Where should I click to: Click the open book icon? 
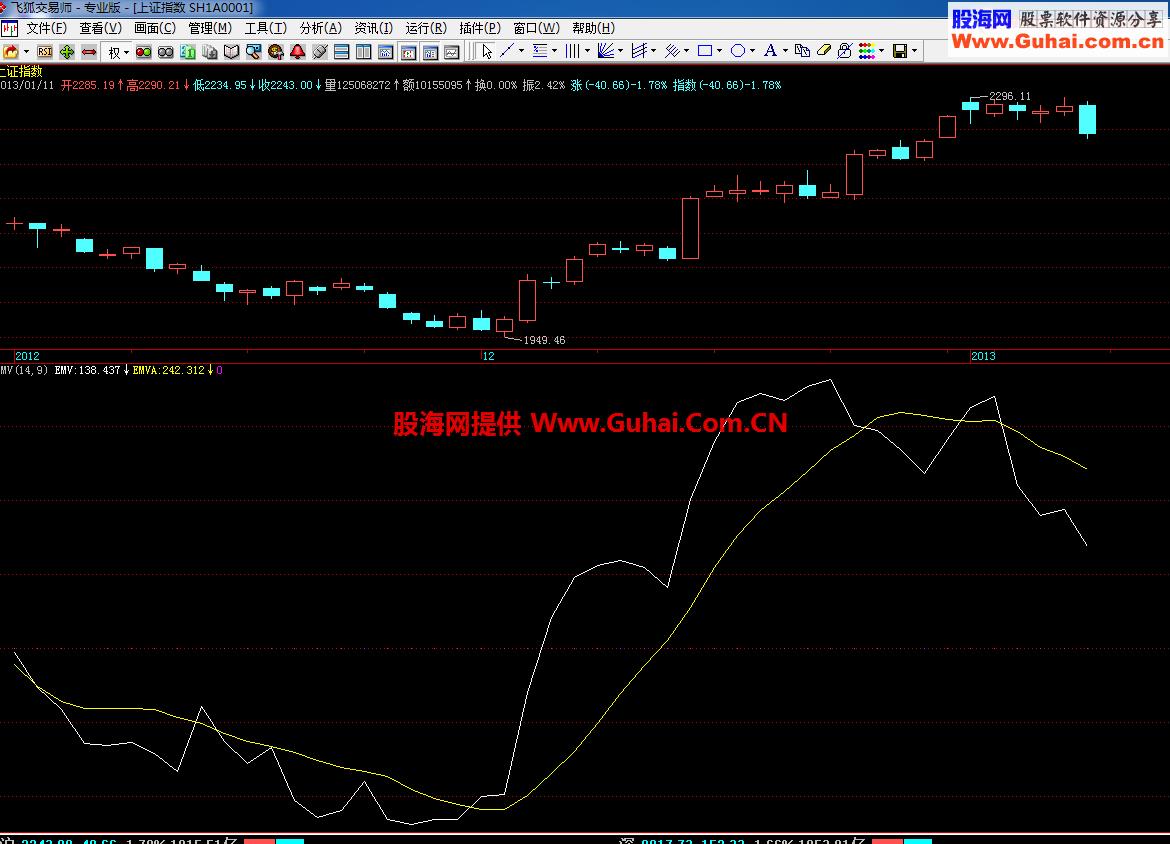tap(231, 51)
